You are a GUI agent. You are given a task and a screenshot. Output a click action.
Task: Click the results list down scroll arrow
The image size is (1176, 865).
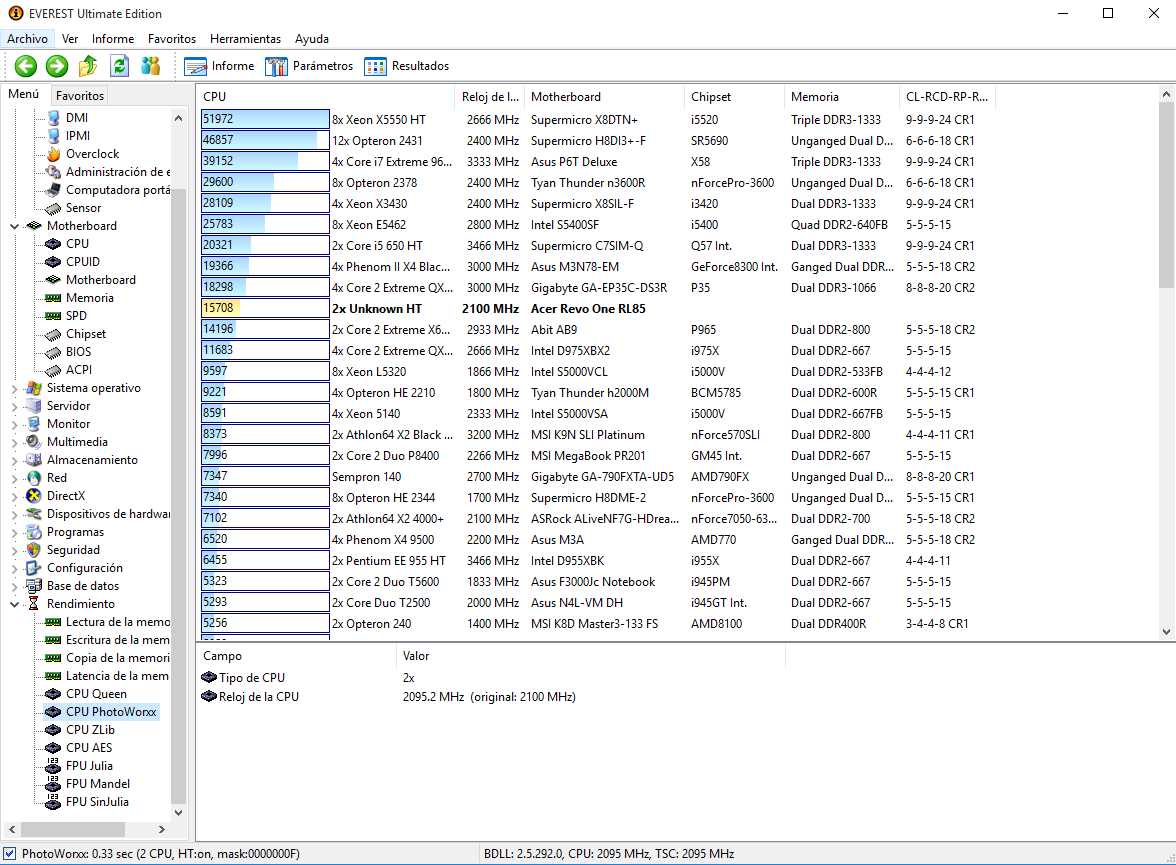(x=1166, y=632)
